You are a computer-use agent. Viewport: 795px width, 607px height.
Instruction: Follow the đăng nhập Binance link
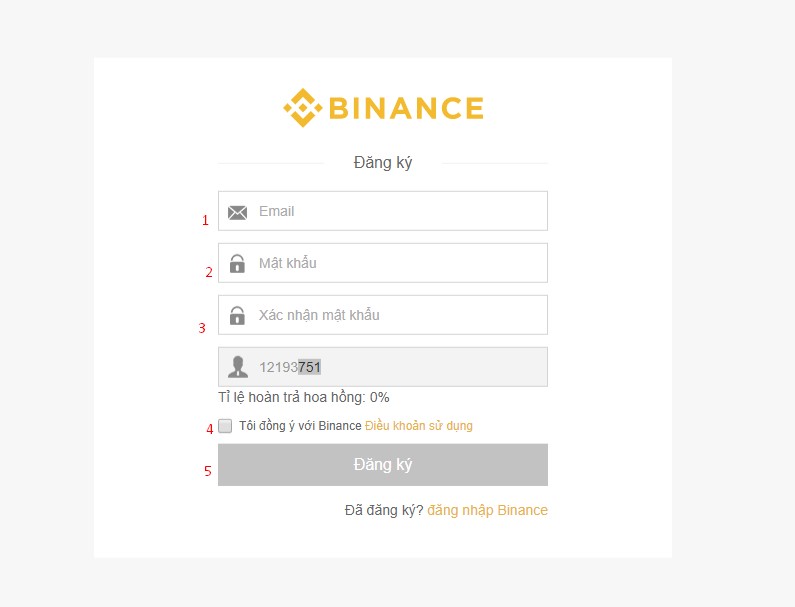tap(487, 510)
